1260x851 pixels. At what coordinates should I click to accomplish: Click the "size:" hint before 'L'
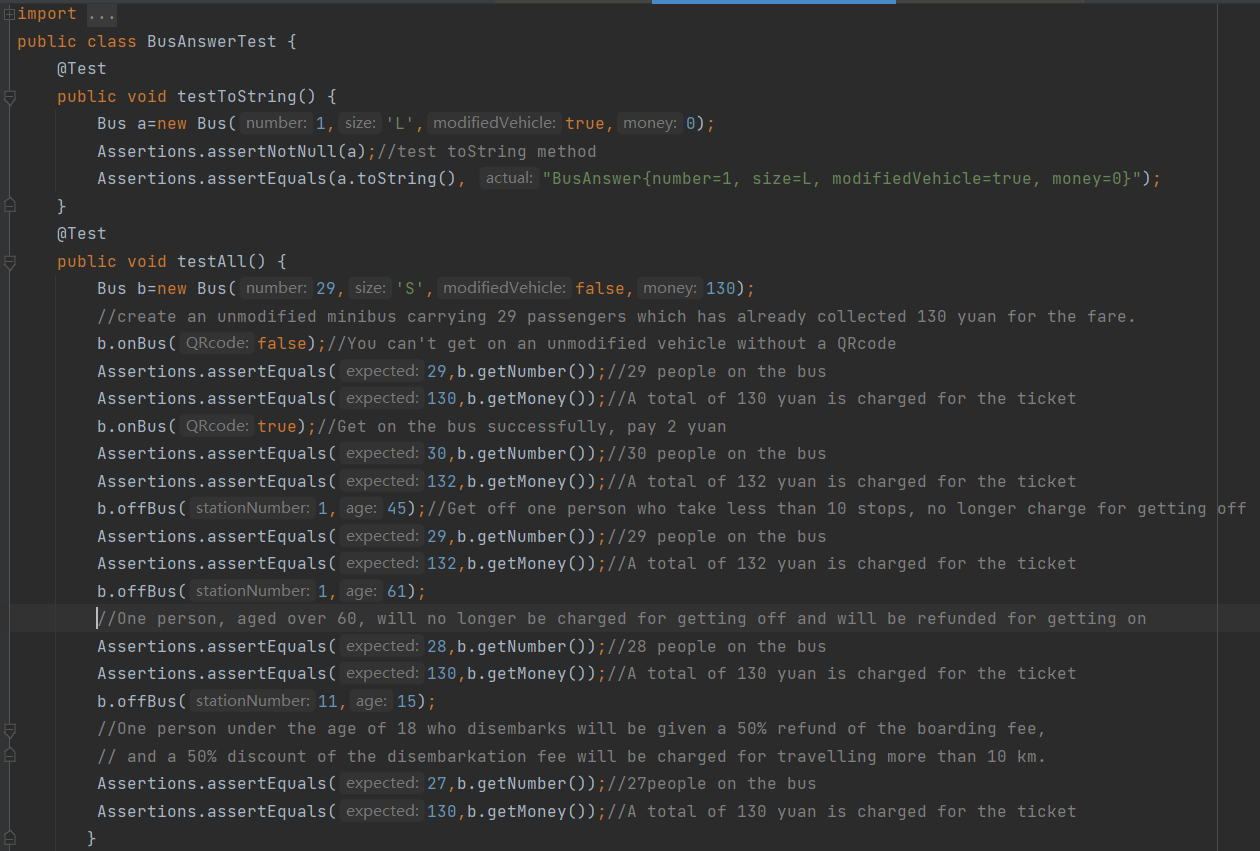click(360, 124)
